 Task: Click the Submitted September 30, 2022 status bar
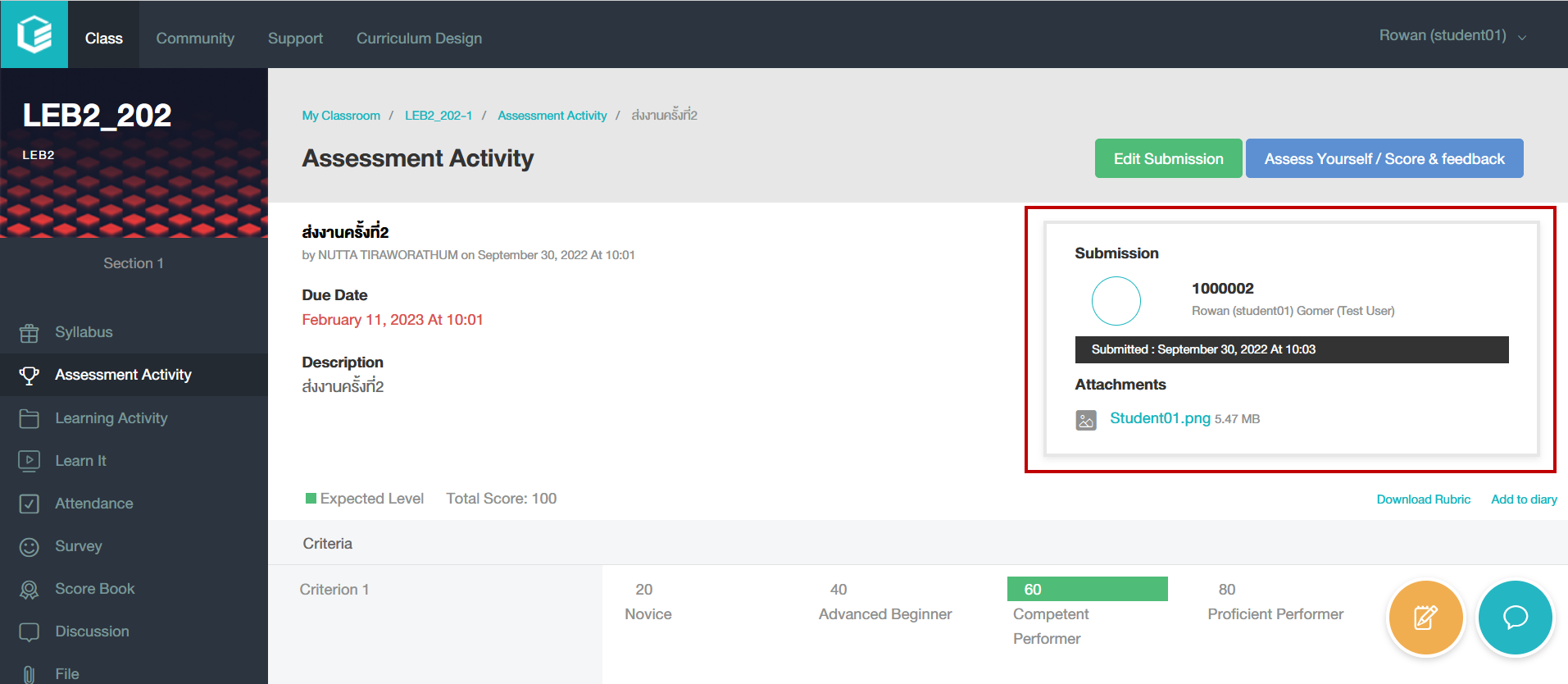(1292, 349)
